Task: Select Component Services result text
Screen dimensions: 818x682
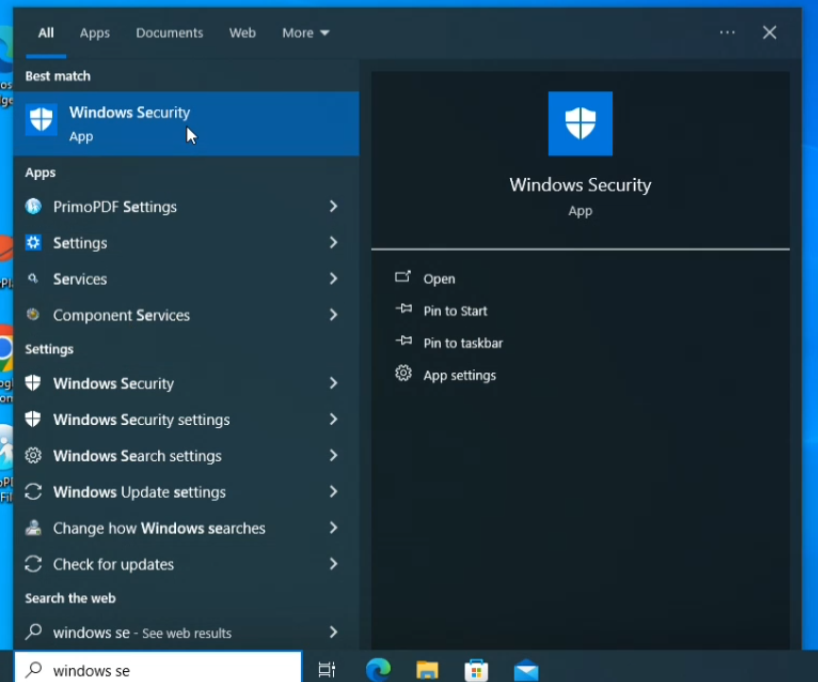Action: coord(121,315)
